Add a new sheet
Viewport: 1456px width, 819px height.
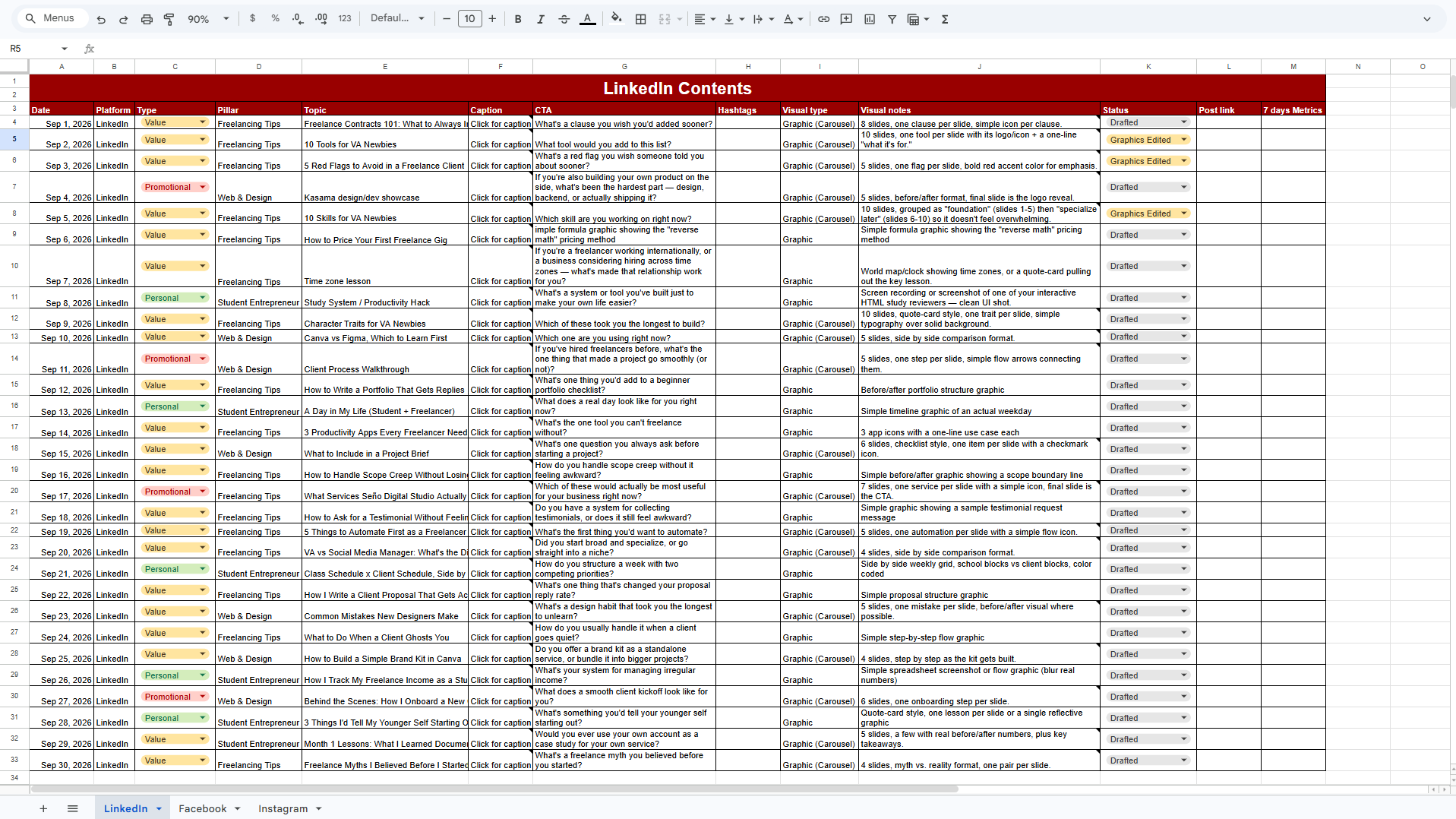pyautogui.click(x=43, y=808)
